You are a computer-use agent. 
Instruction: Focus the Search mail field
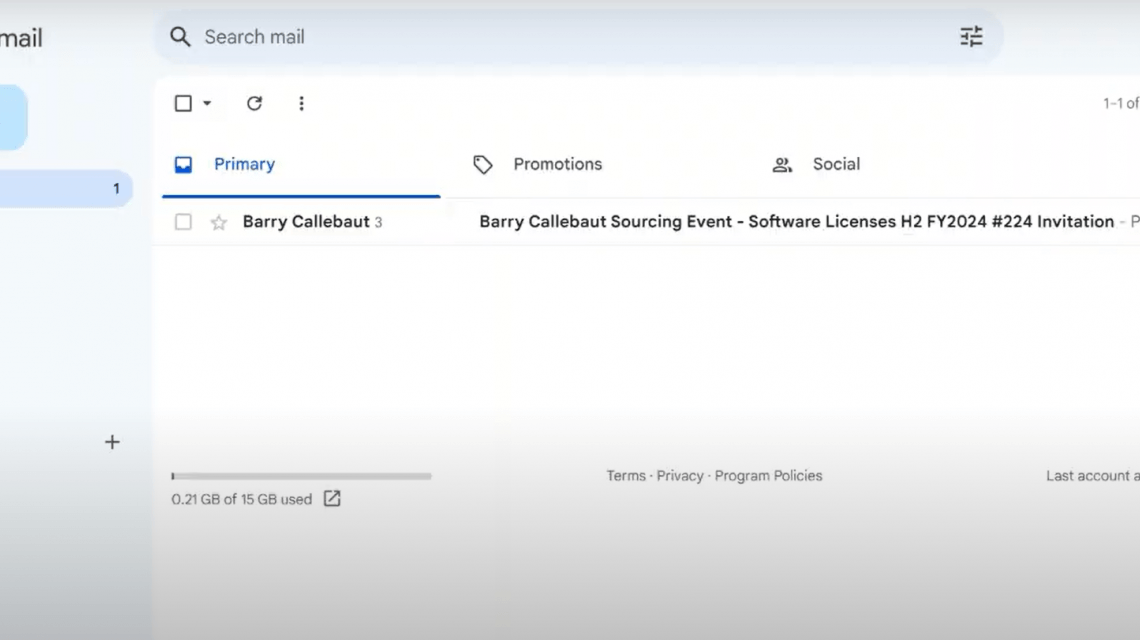click(578, 37)
